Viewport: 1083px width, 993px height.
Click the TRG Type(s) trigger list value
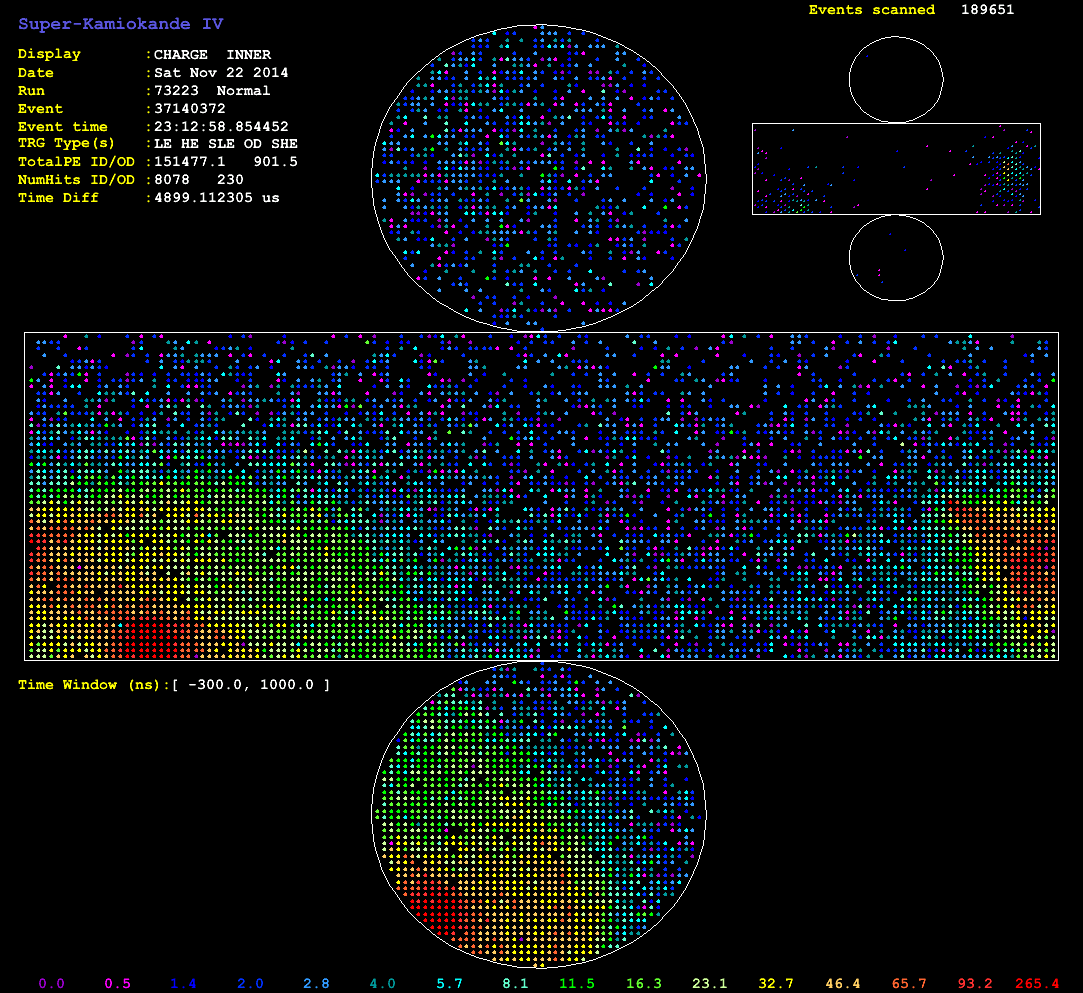pyautogui.click(x=226, y=145)
